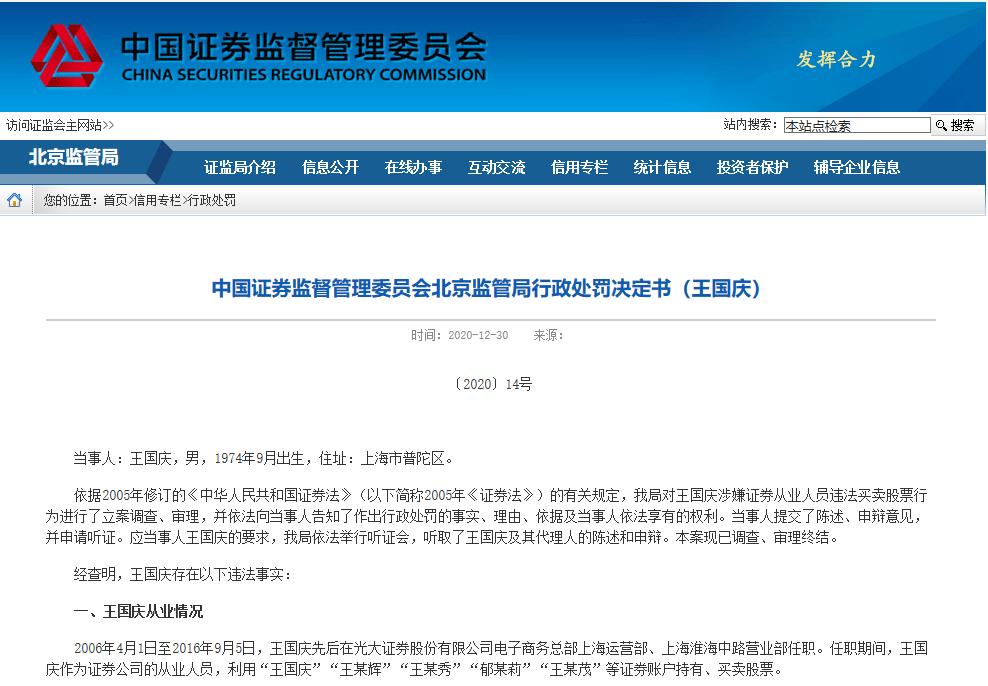Click the paragraph beginning 2006年4月1日至2016年9月5日
Screen dimensions: 988x686
(x=486, y=658)
